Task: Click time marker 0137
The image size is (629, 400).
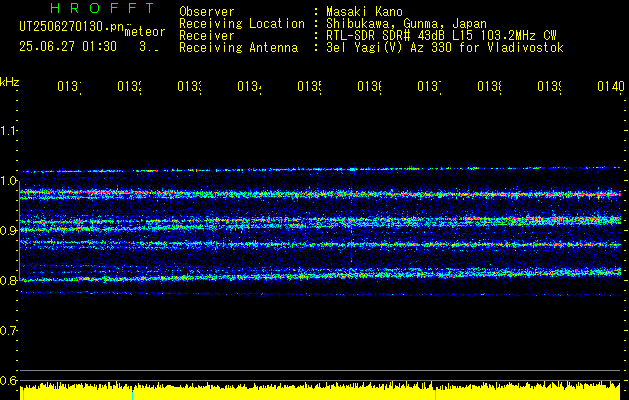Action: tap(429, 86)
